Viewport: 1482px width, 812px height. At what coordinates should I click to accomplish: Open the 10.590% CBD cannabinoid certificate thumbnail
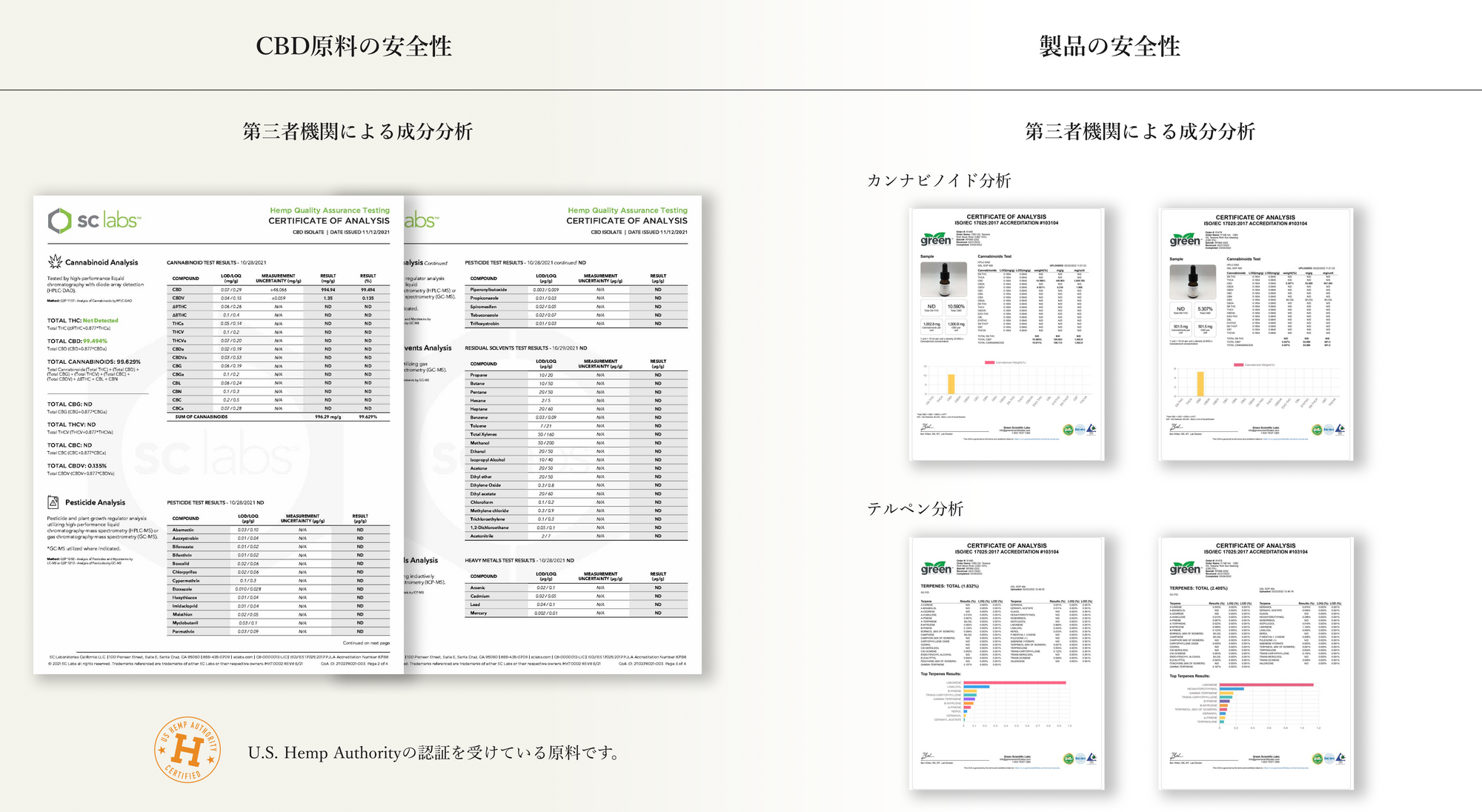tap(1007, 334)
